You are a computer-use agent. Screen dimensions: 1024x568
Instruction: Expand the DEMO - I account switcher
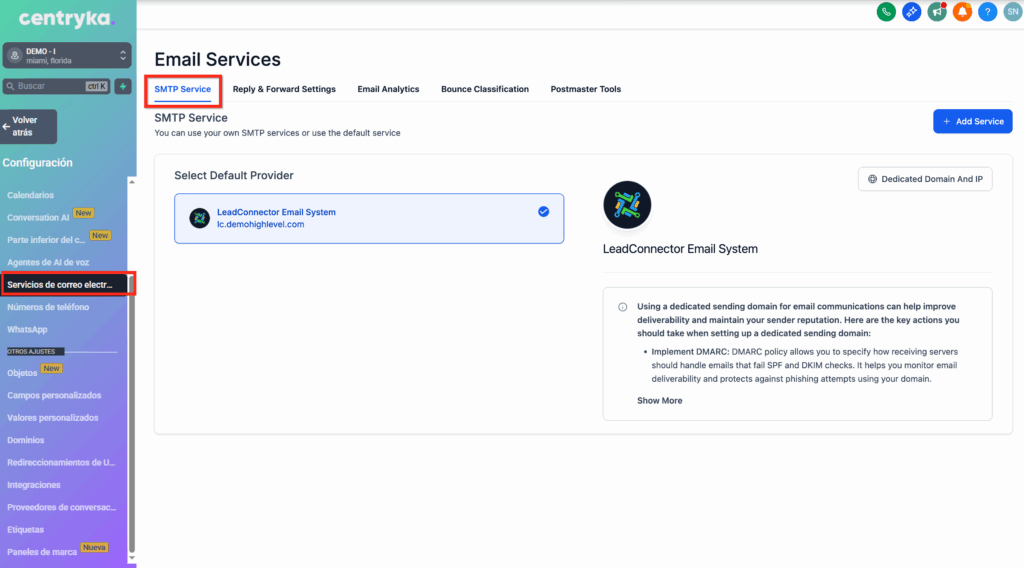coord(67,55)
